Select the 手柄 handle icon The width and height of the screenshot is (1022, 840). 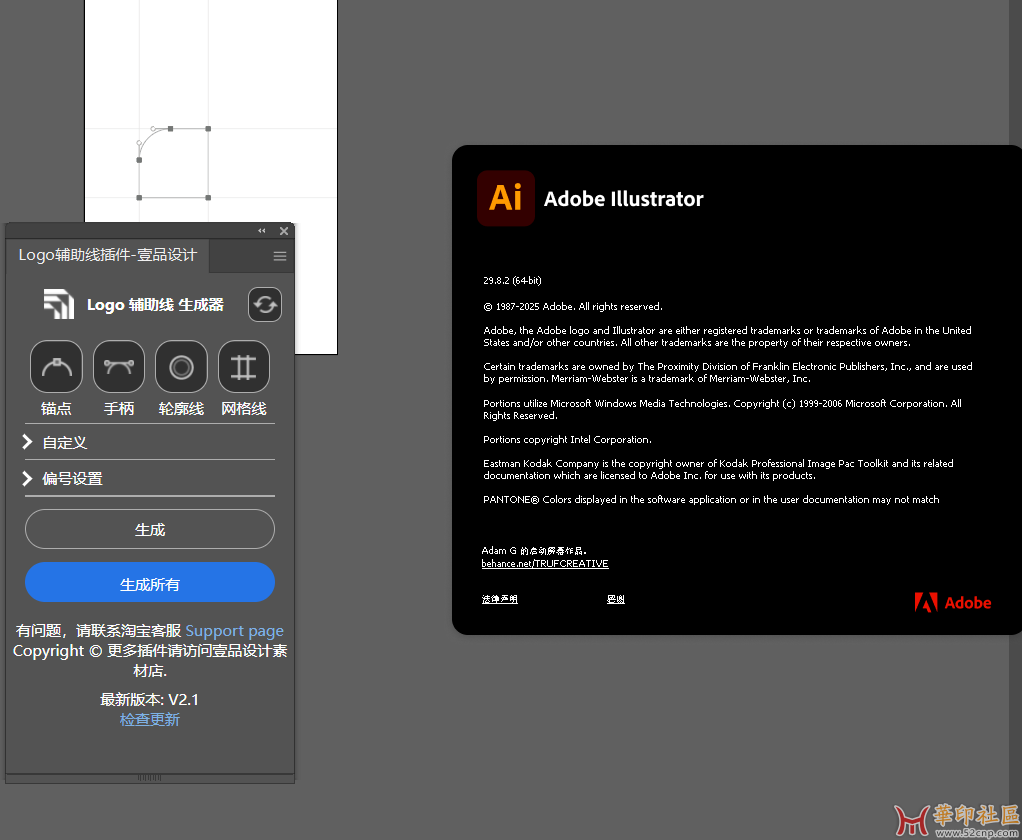coord(119,367)
